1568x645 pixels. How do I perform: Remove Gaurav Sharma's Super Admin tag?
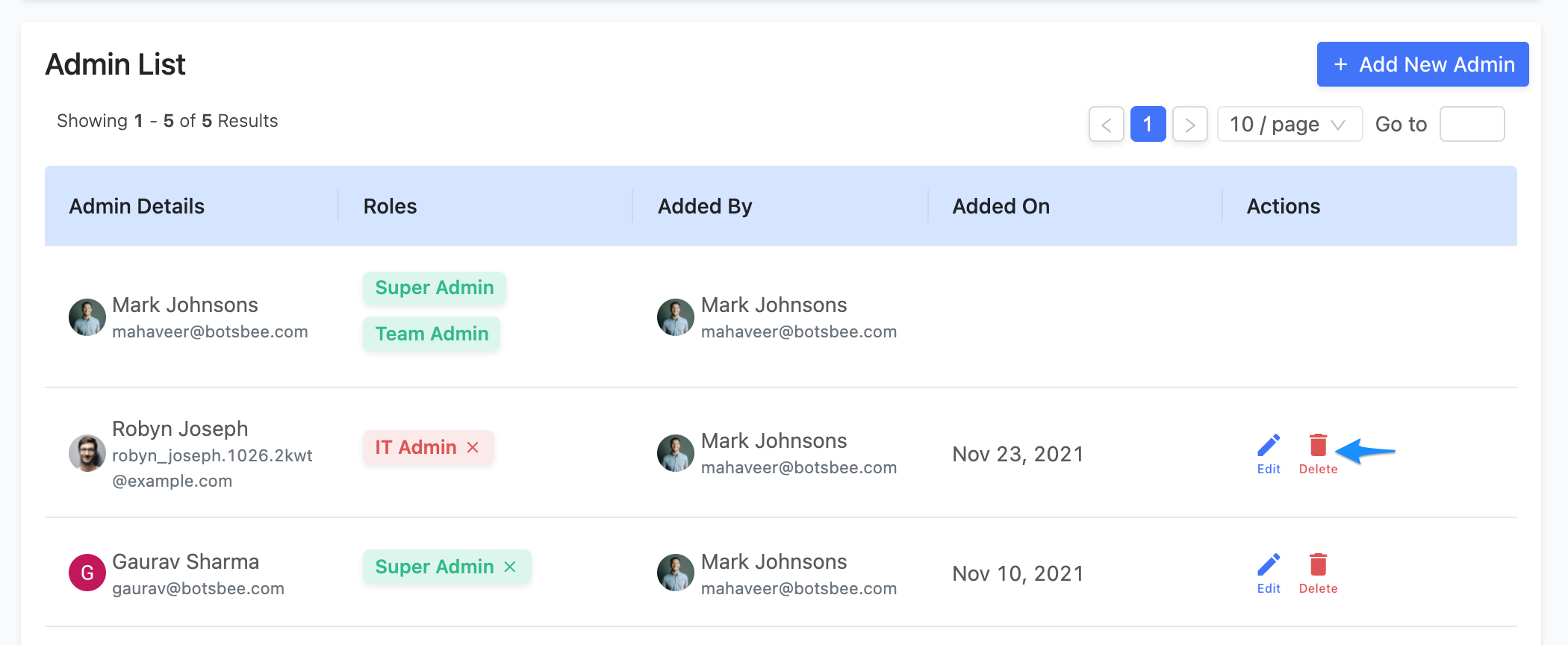[x=510, y=567]
